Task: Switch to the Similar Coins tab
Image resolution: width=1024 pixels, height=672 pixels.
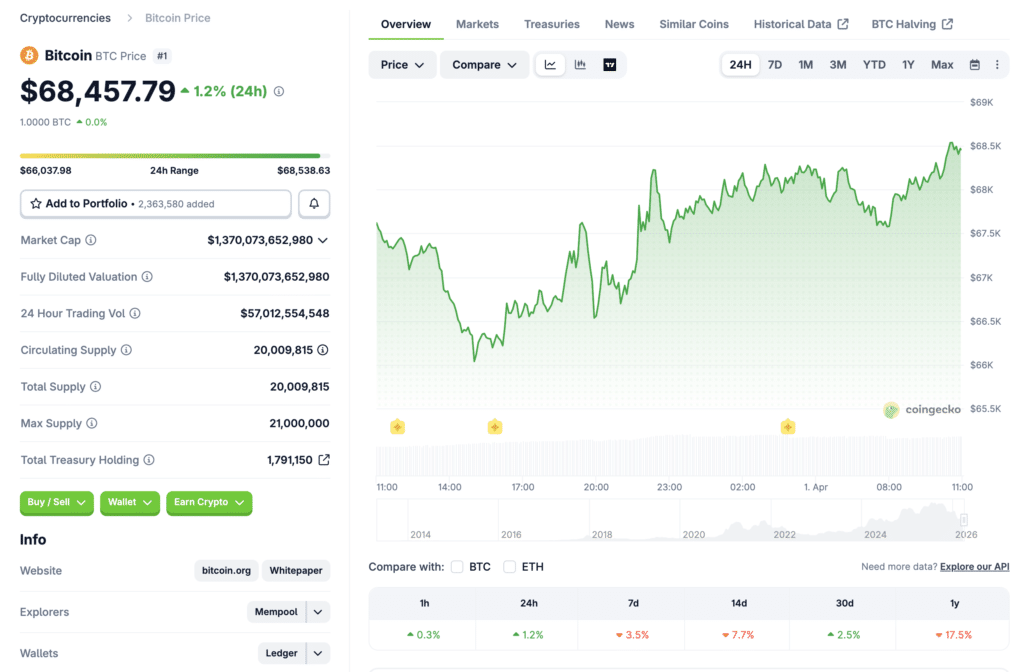Action: (x=694, y=24)
